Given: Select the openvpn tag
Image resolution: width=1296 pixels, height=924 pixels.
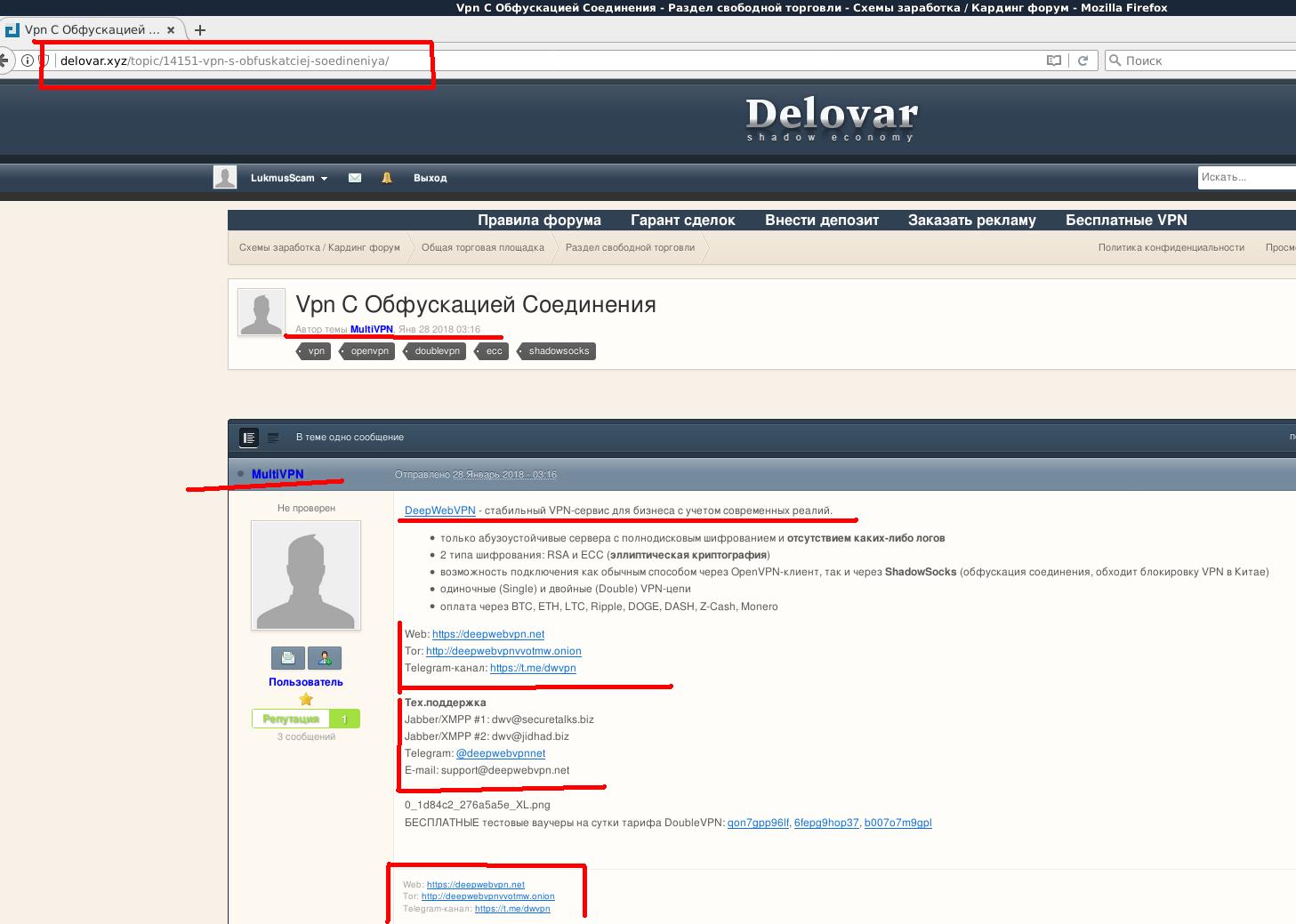Looking at the screenshot, I should (368, 351).
